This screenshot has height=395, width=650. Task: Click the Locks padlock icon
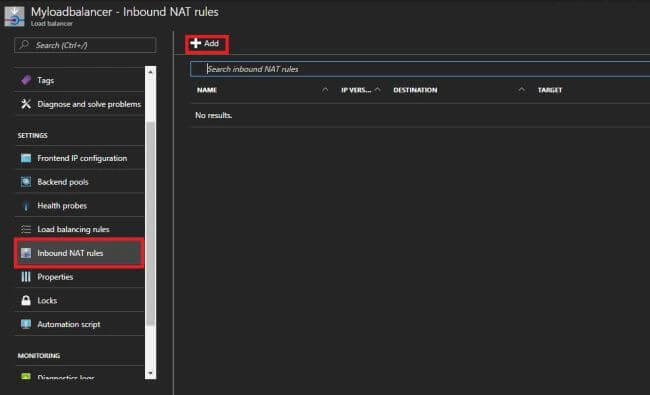pos(26,300)
